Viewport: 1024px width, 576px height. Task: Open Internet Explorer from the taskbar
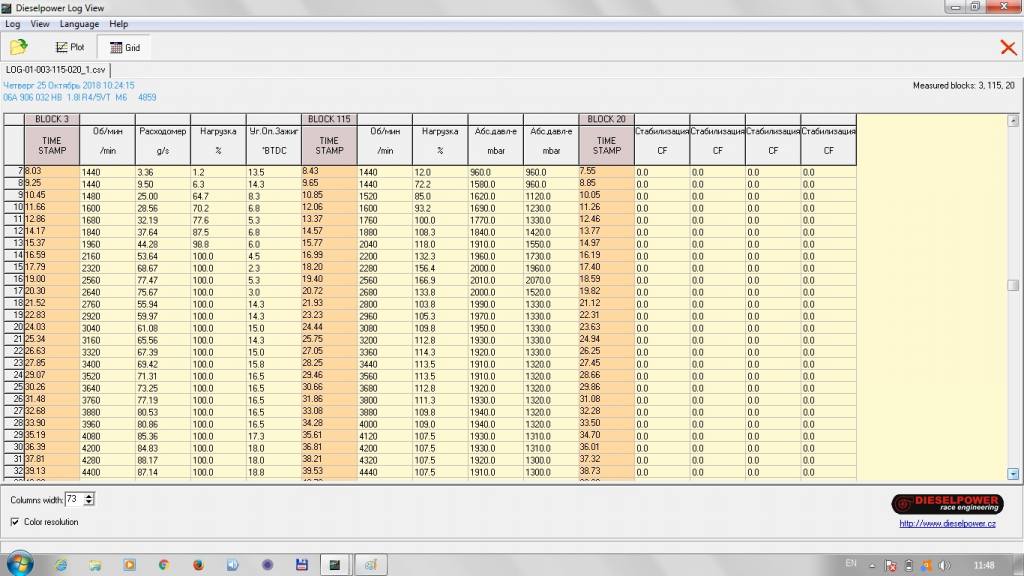pos(59,565)
